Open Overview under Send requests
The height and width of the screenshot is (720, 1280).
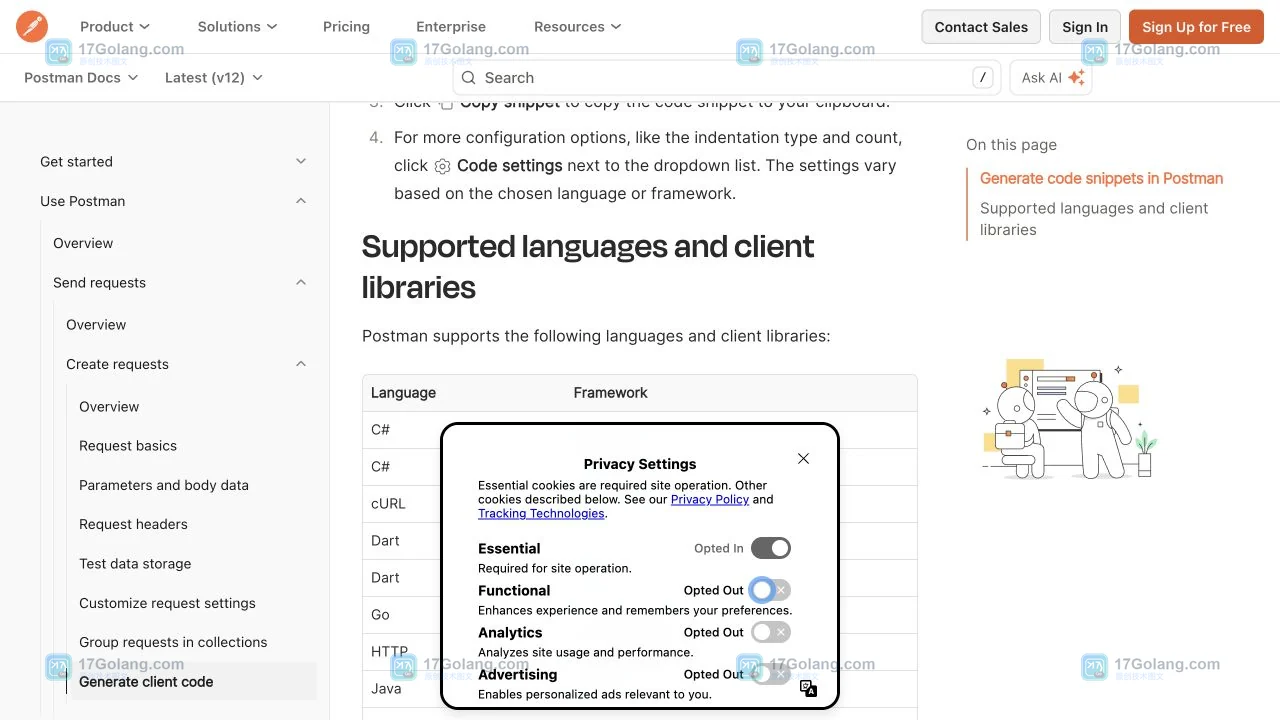click(x=96, y=325)
